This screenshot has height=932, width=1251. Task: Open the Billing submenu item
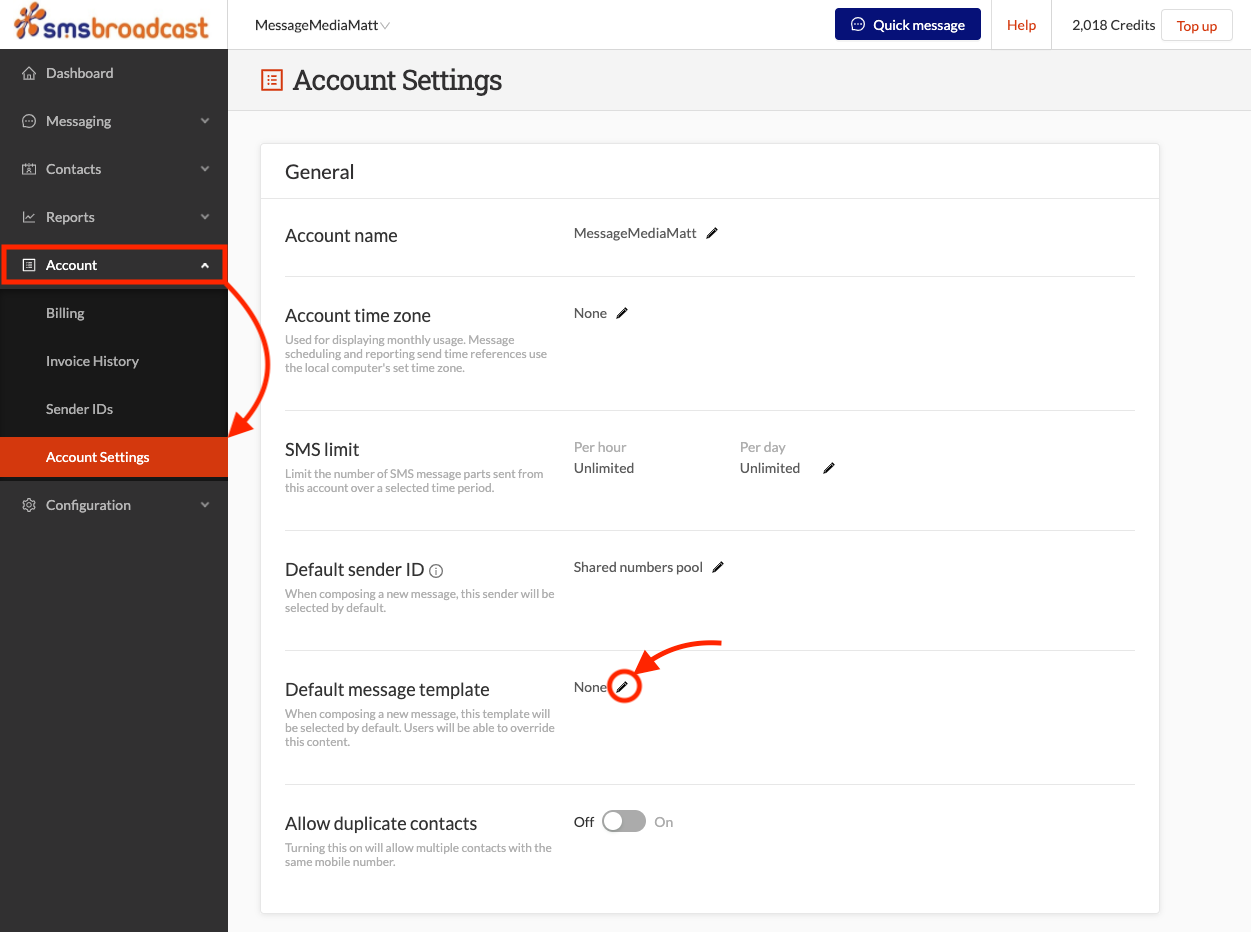click(114, 313)
